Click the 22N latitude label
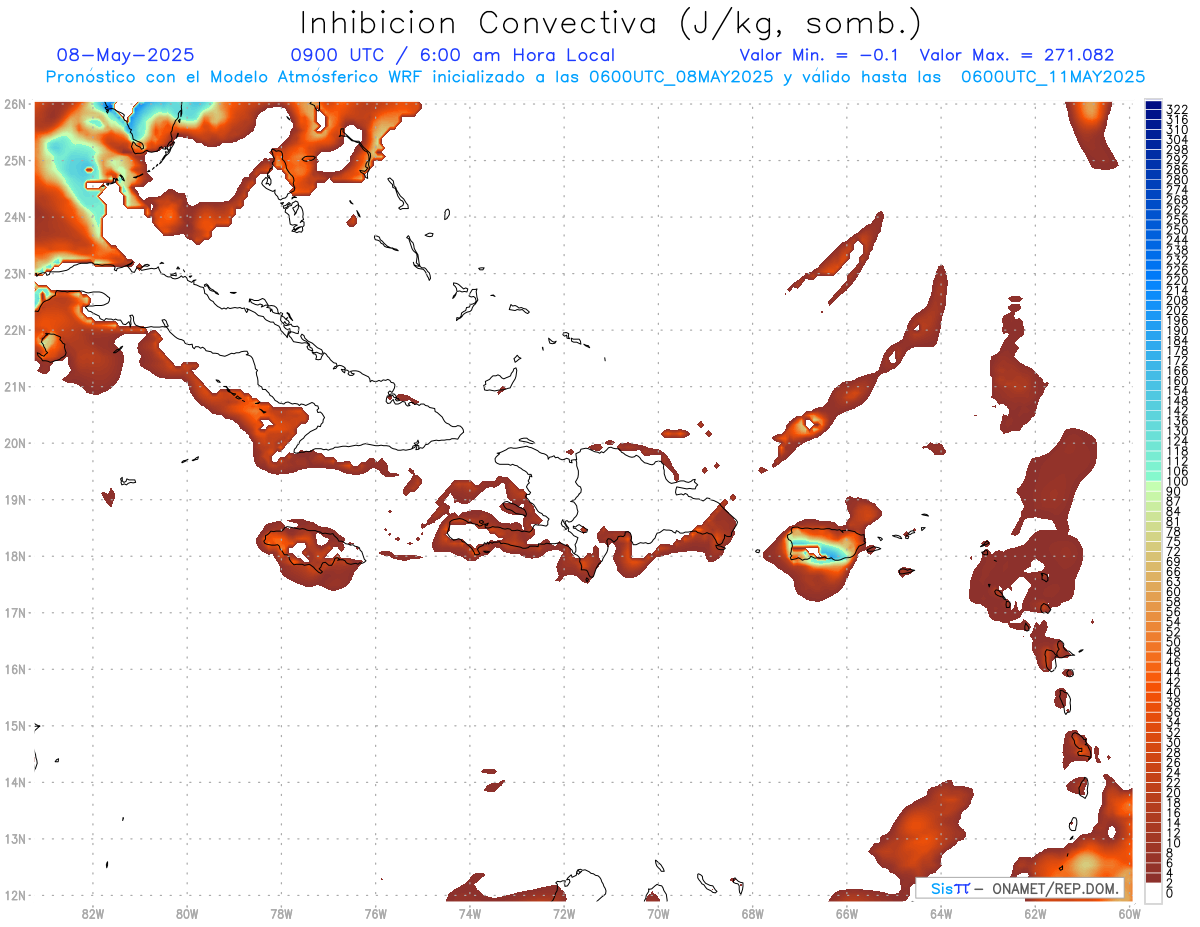The image size is (1200, 927). click(x=14, y=330)
